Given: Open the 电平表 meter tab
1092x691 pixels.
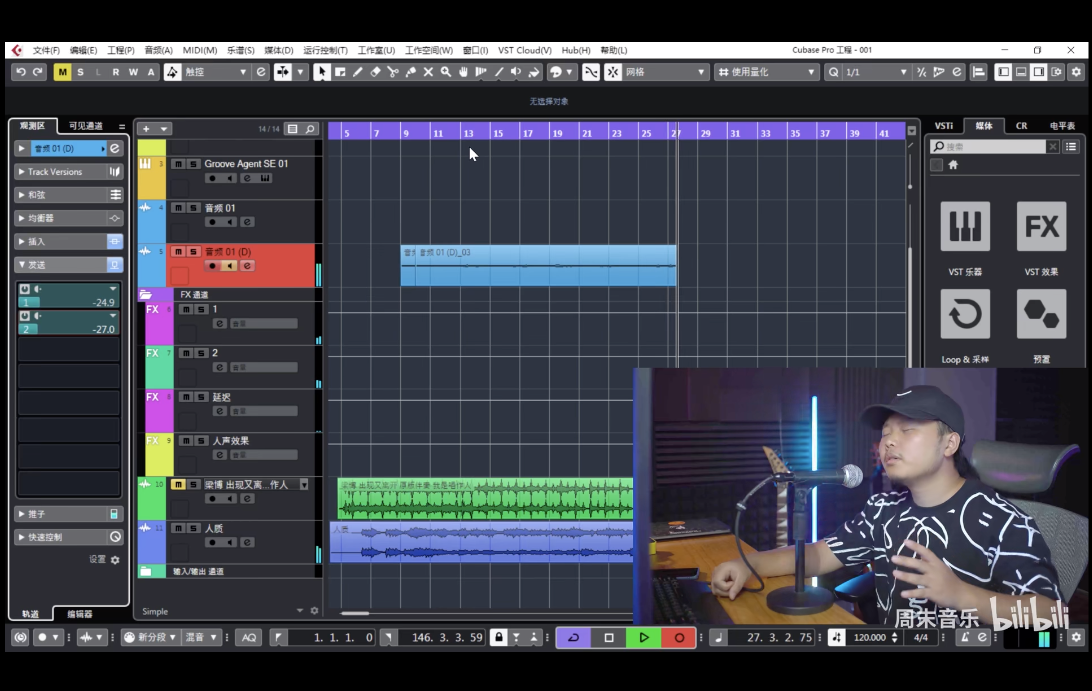Looking at the screenshot, I should click(x=1062, y=126).
